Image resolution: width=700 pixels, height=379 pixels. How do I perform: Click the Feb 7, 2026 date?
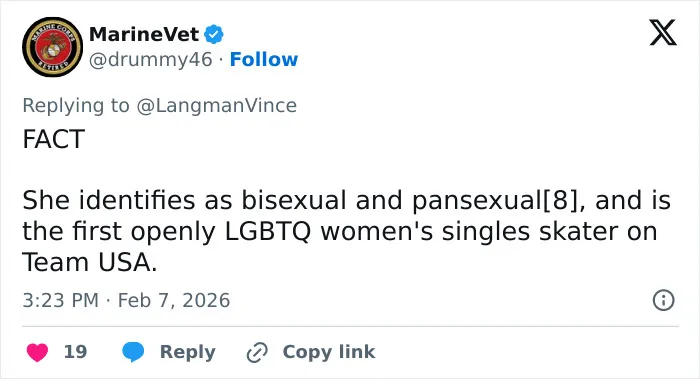click(x=174, y=300)
